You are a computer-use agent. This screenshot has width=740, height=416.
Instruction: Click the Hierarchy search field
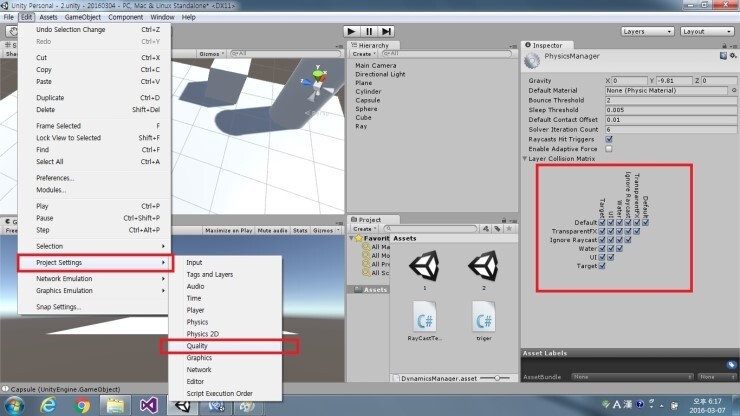click(446, 54)
